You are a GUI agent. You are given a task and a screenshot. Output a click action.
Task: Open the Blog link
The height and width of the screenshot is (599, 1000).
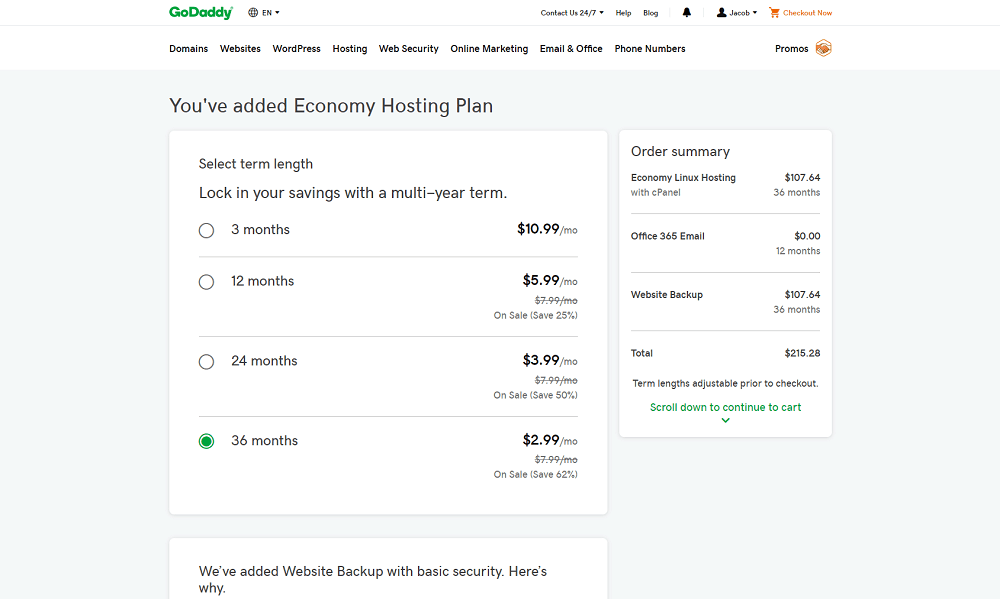651,13
